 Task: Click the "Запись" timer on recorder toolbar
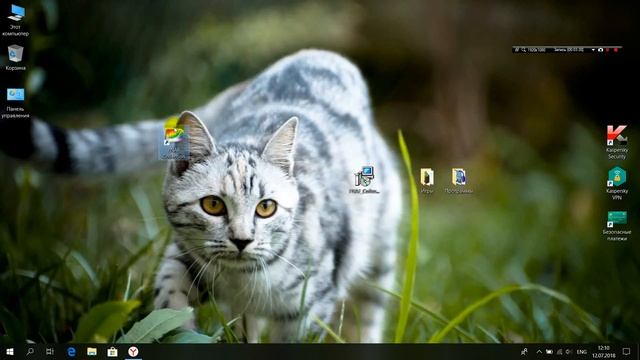pyautogui.click(x=569, y=50)
